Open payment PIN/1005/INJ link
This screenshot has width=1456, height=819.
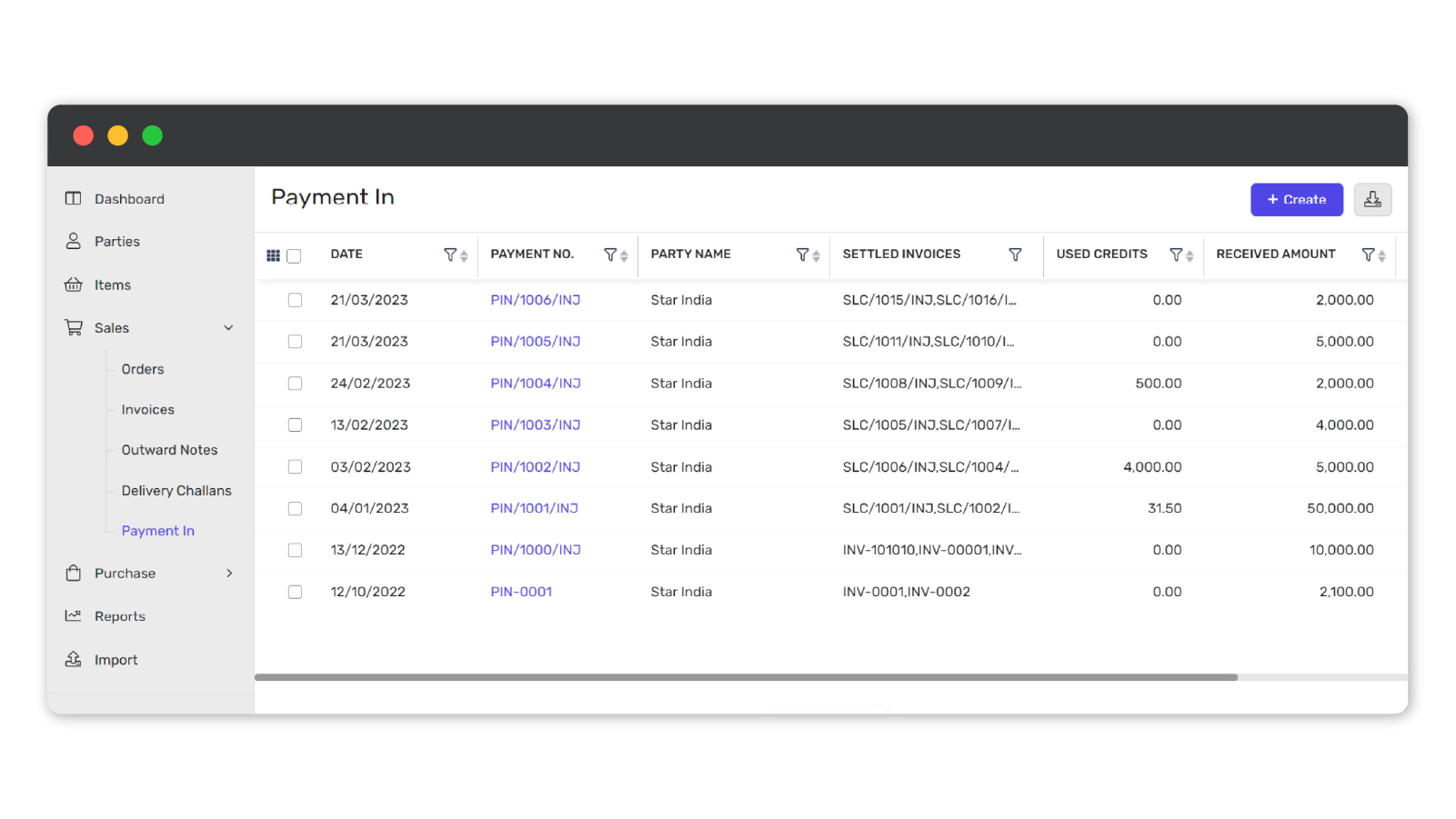(536, 342)
